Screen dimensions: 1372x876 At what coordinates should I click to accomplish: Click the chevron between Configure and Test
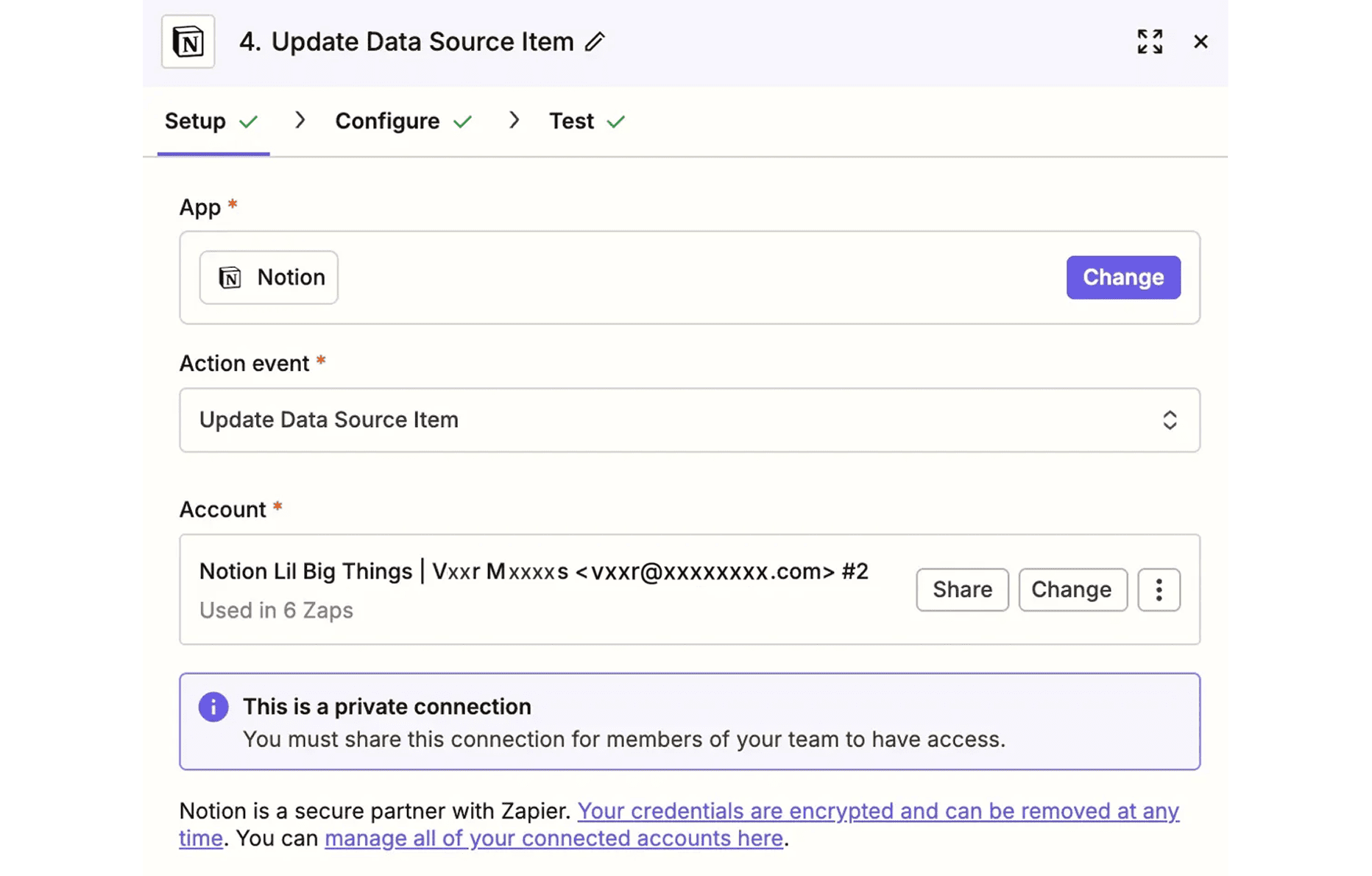[x=514, y=120]
